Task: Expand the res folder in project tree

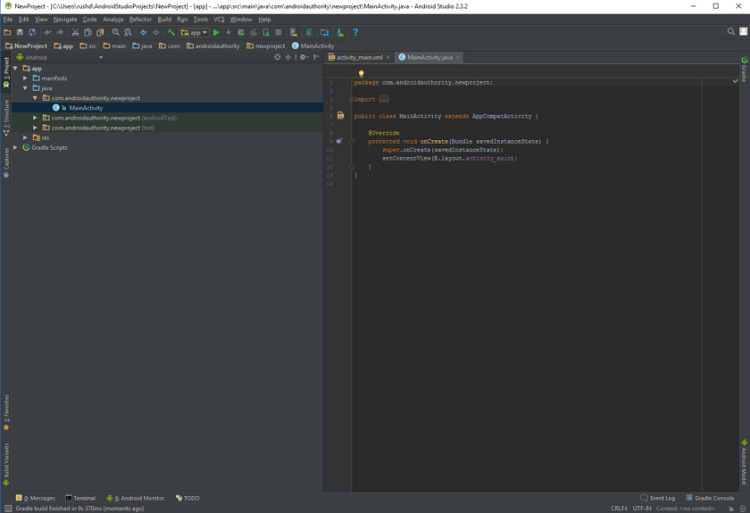Action: point(25,138)
